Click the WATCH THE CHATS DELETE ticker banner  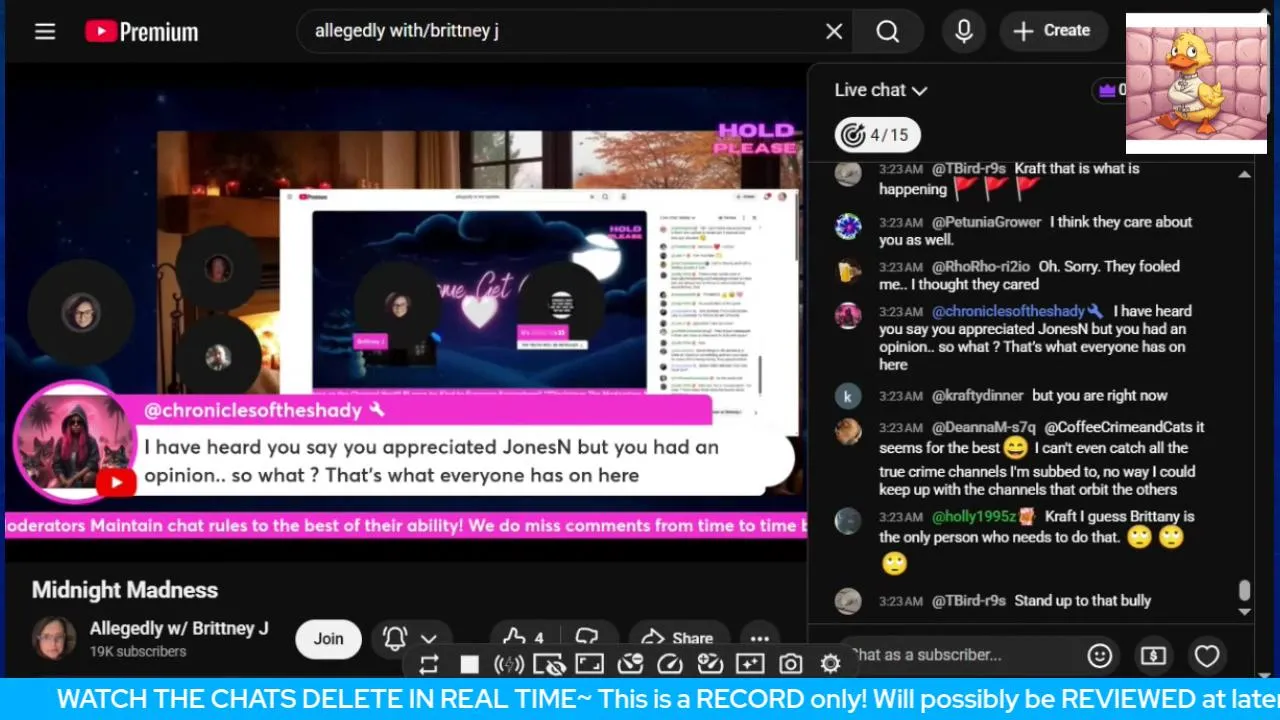pos(640,699)
